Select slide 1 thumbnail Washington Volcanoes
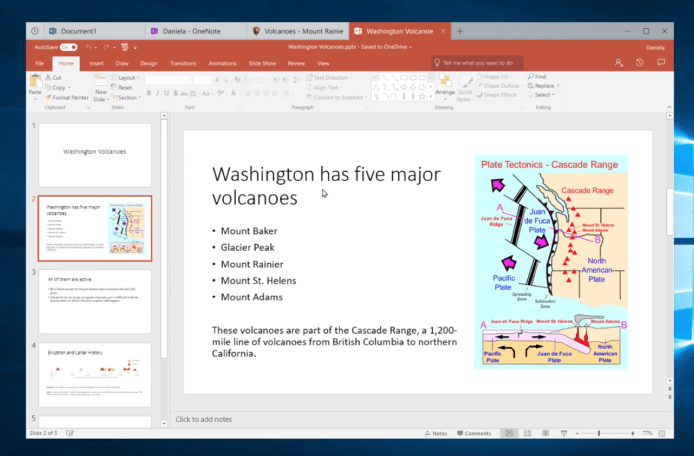This screenshot has height=456, width=694. click(95, 155)
